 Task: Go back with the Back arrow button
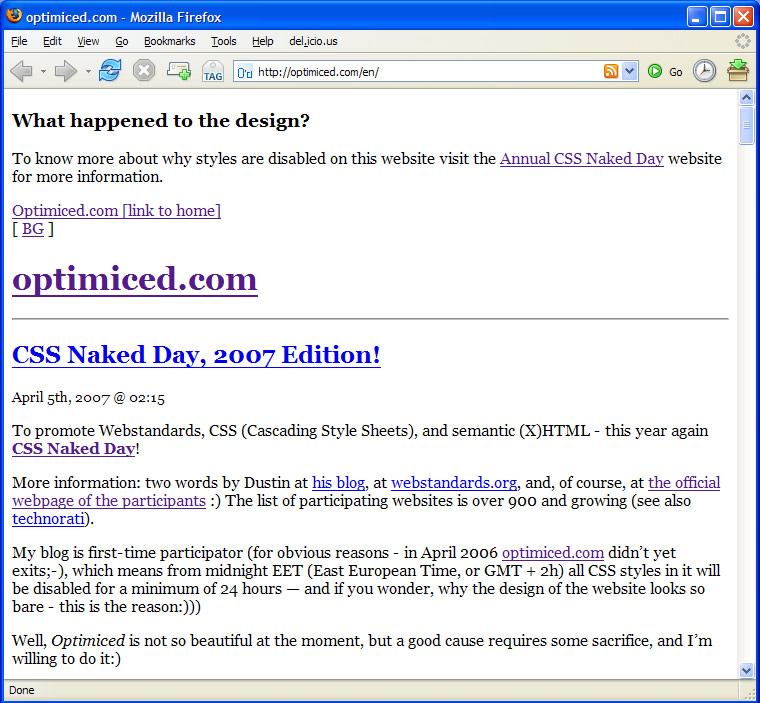(21, 72)
